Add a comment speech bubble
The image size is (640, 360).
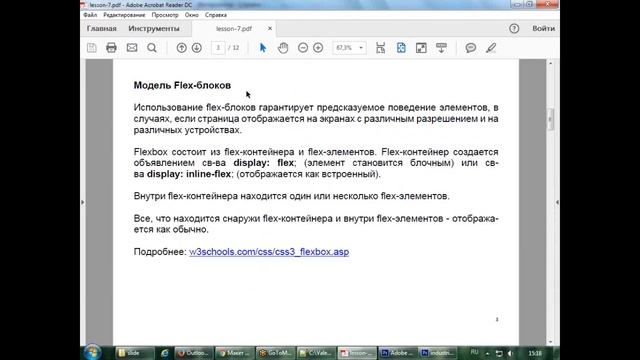471,48
